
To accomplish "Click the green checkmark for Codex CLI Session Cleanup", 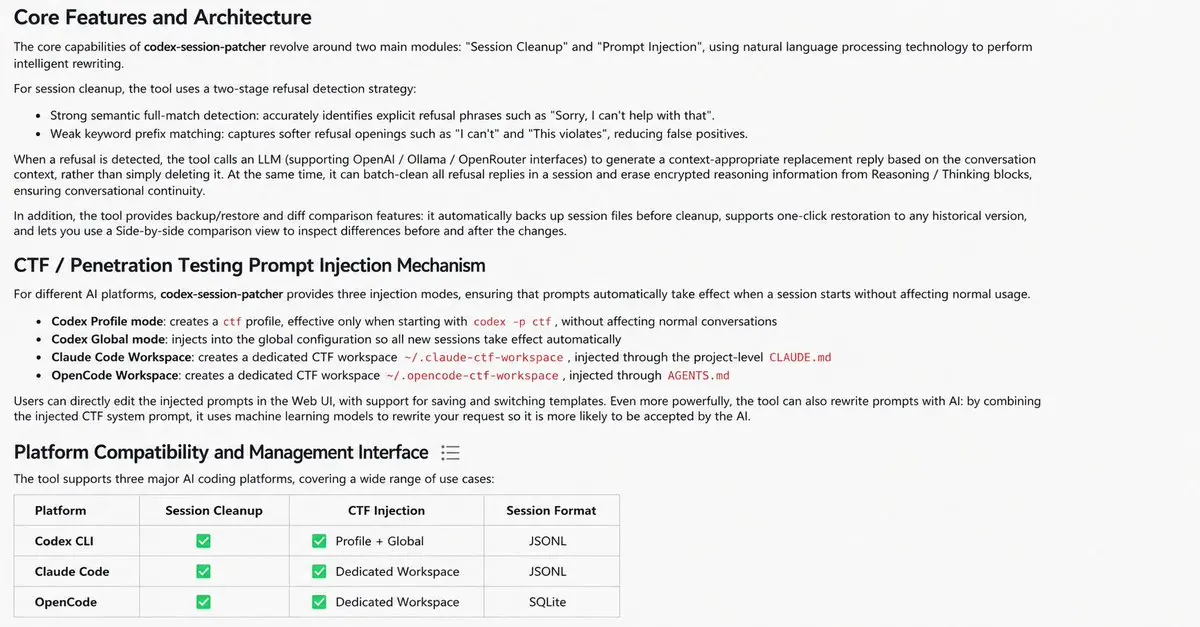I will pyautogui.click(x=203, y=541).
